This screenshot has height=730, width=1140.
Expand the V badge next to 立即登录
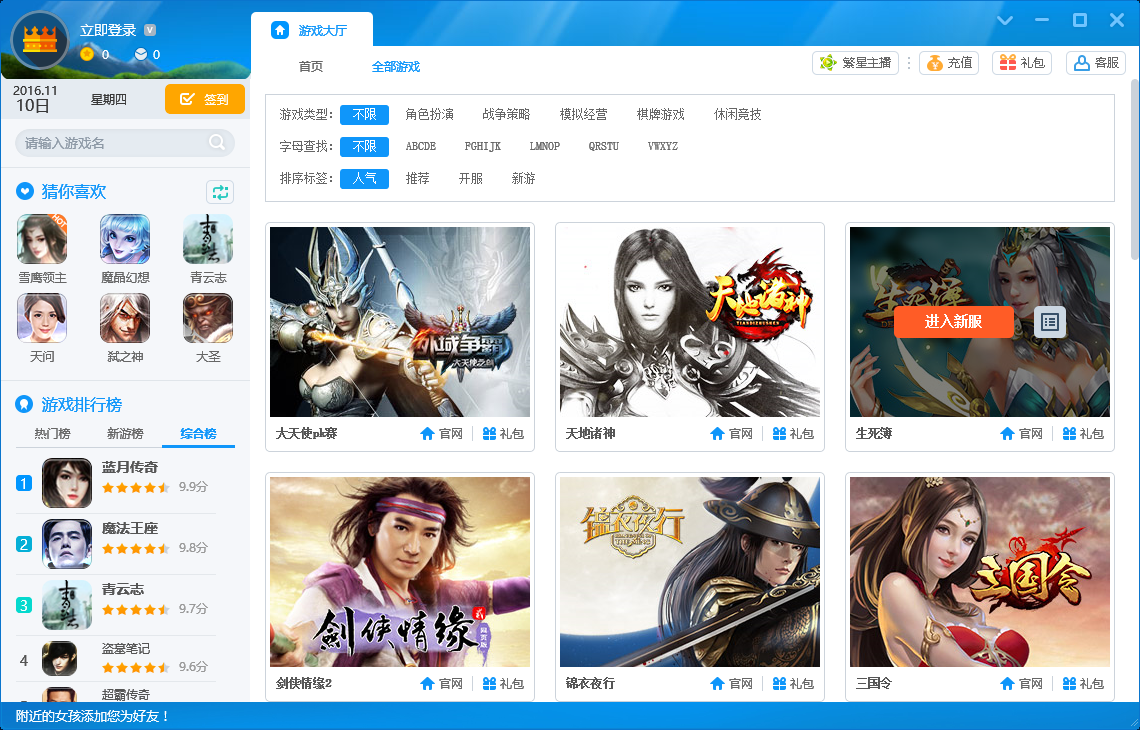coord(150,30)
